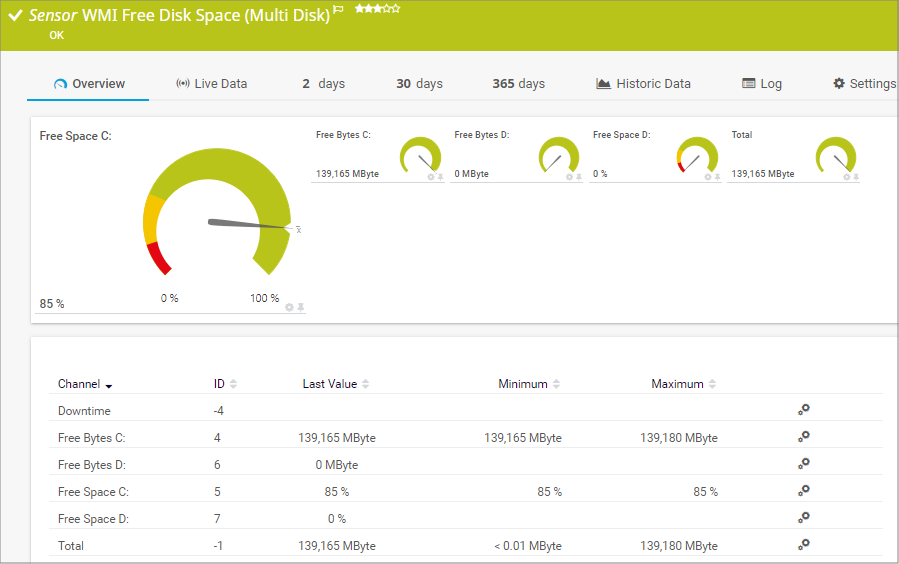Open channel settings for the Downtime row

(x=803, y=410)
